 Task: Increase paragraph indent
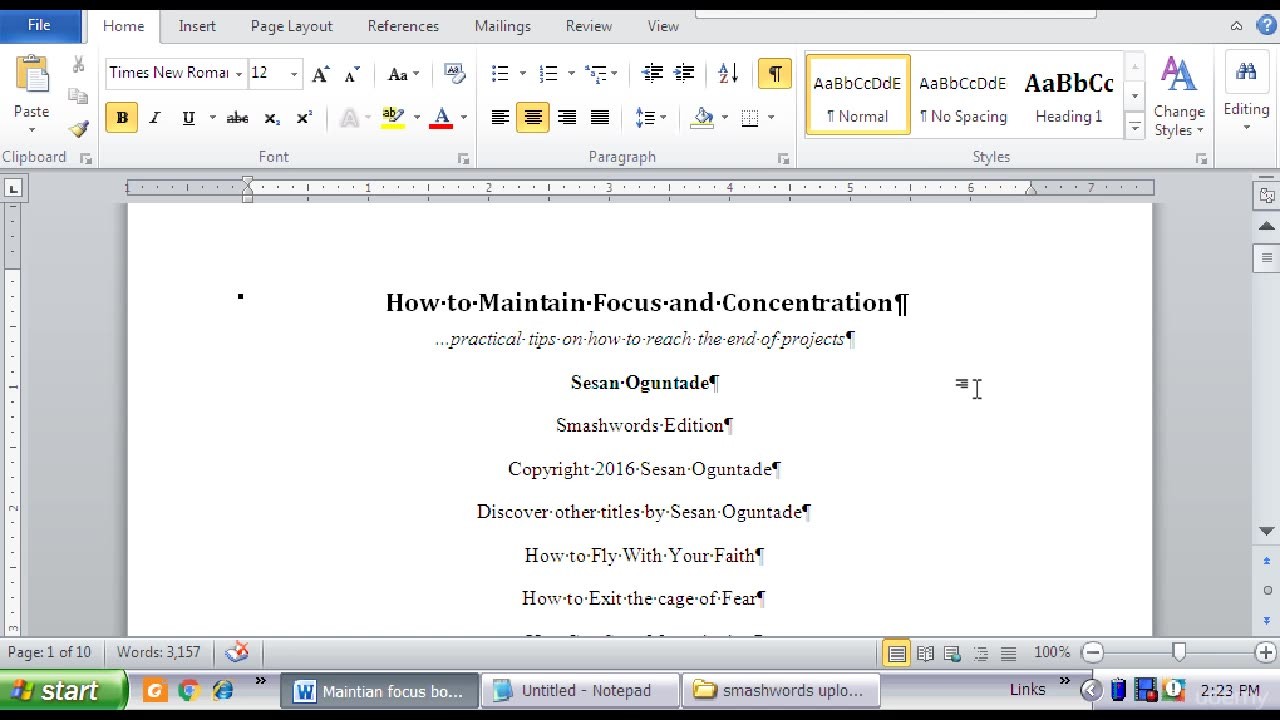pos(685,73)
